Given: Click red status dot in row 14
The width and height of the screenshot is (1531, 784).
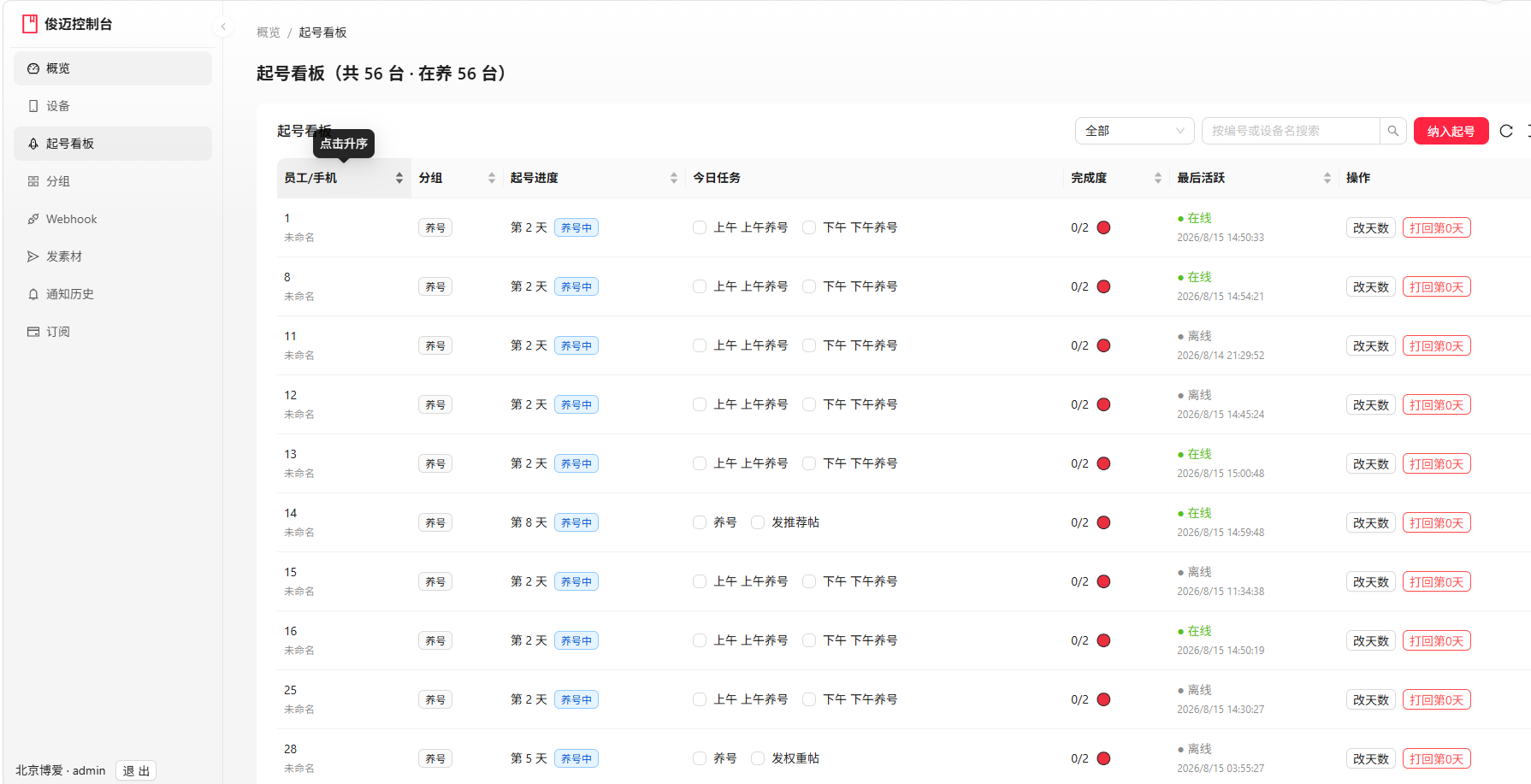Looking at the screenshot, I should coord(1103,522).
